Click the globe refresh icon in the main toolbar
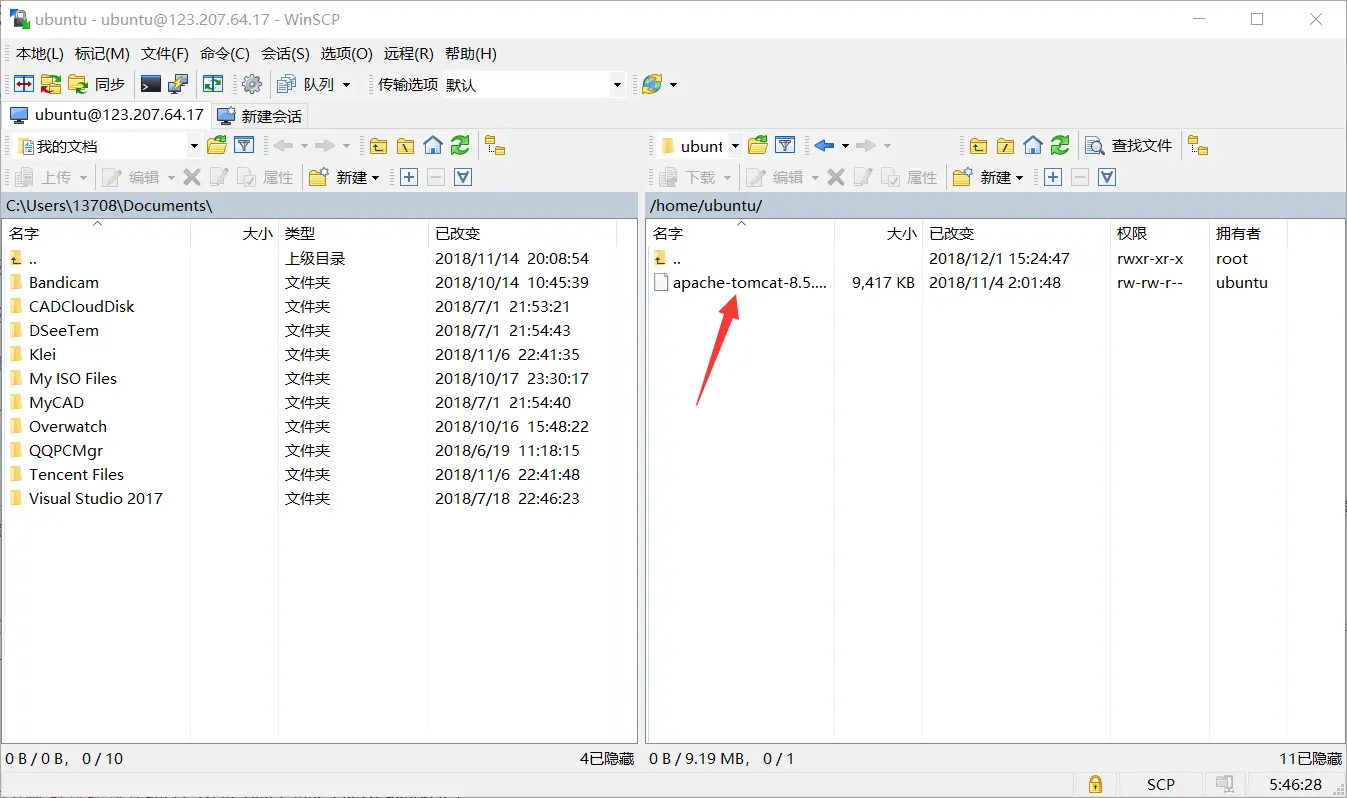Image resolution: width=1347 pixels, height=798 pixels. click(652, 85)
